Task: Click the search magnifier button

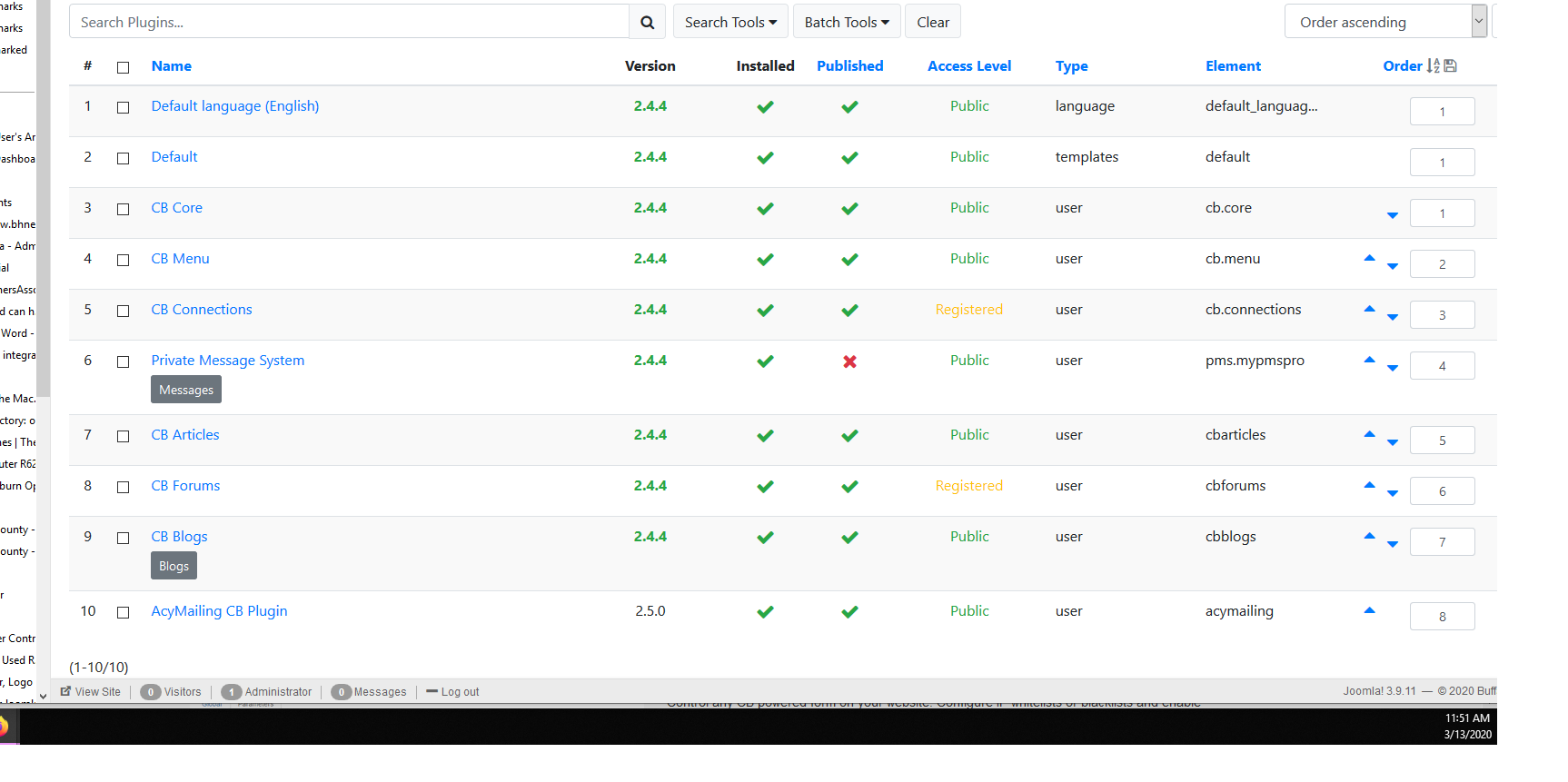Action: tap(647, 22)
